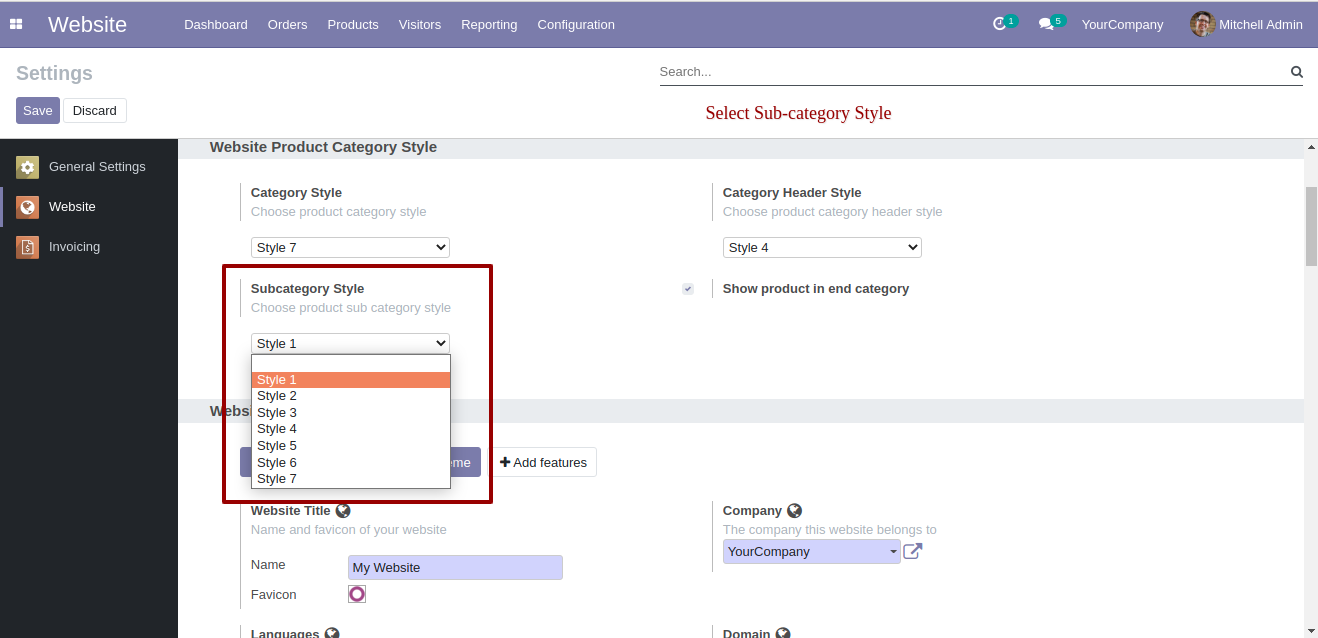Image resolution: width=1318 pixels, height=638 pixels.
Task: Choose Style 4 in subcategory list
Action: (x=351, y=429)
